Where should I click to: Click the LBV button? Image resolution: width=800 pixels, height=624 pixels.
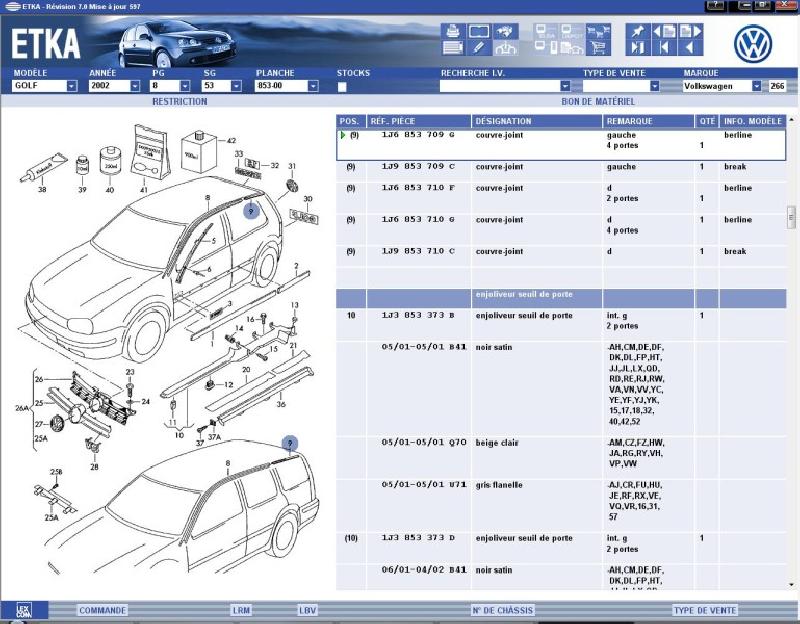tap(308, 610)
